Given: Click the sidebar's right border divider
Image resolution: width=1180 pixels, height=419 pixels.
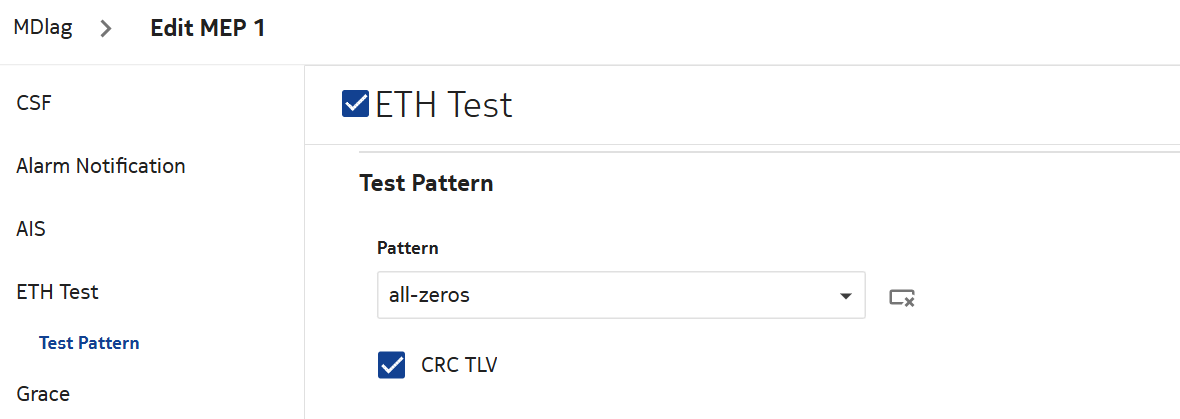Looking at the screenshot, I should (x=304, y=240).
